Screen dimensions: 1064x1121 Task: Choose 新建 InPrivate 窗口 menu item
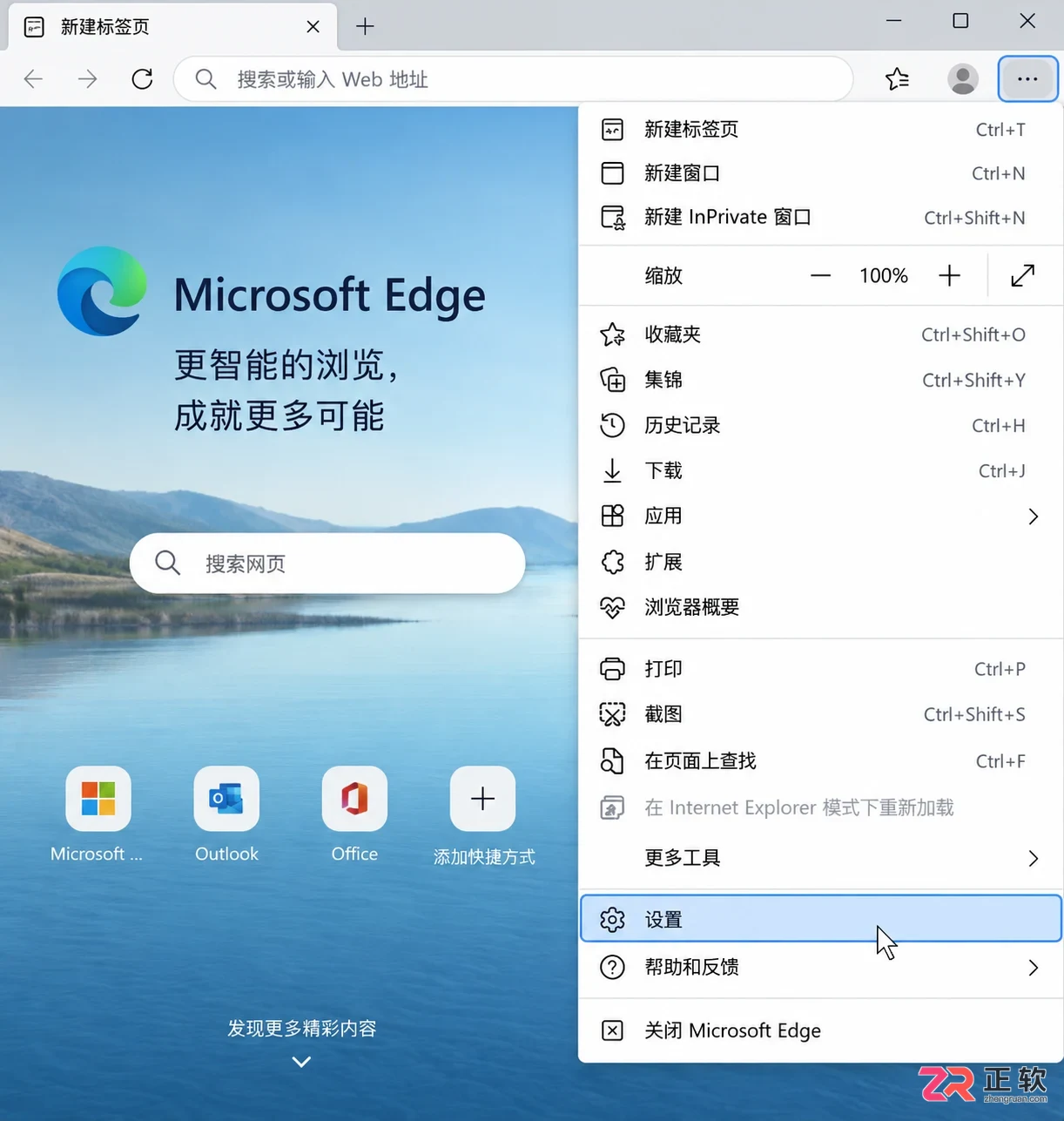point(820,217)
